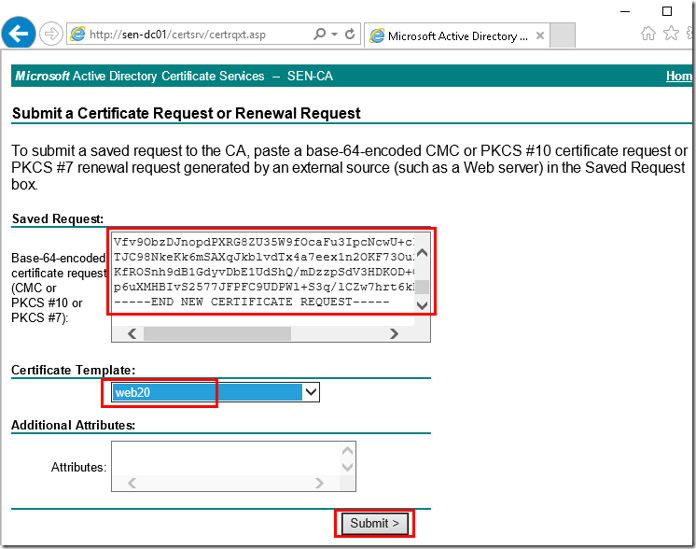The height and width of the screenshot is (549, 696).
Task: Click inside the Attributes text box
Action: tap(225, 458)
